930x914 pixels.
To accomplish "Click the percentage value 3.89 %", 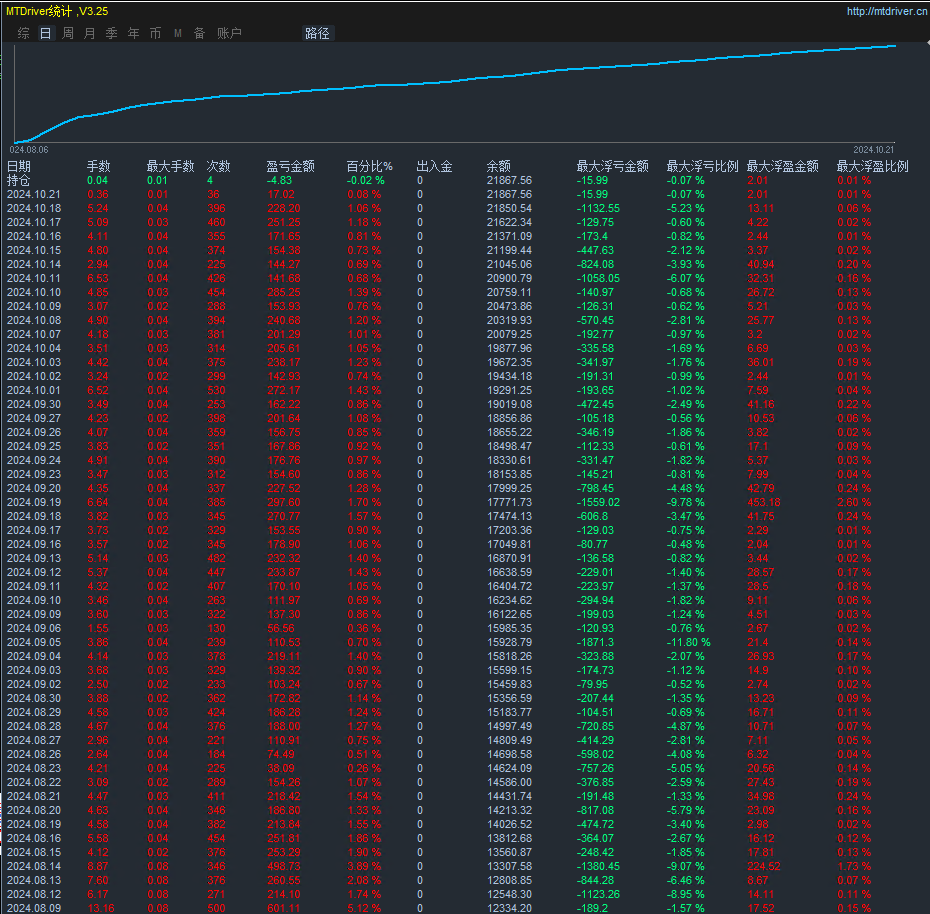I will pos(364,867).
